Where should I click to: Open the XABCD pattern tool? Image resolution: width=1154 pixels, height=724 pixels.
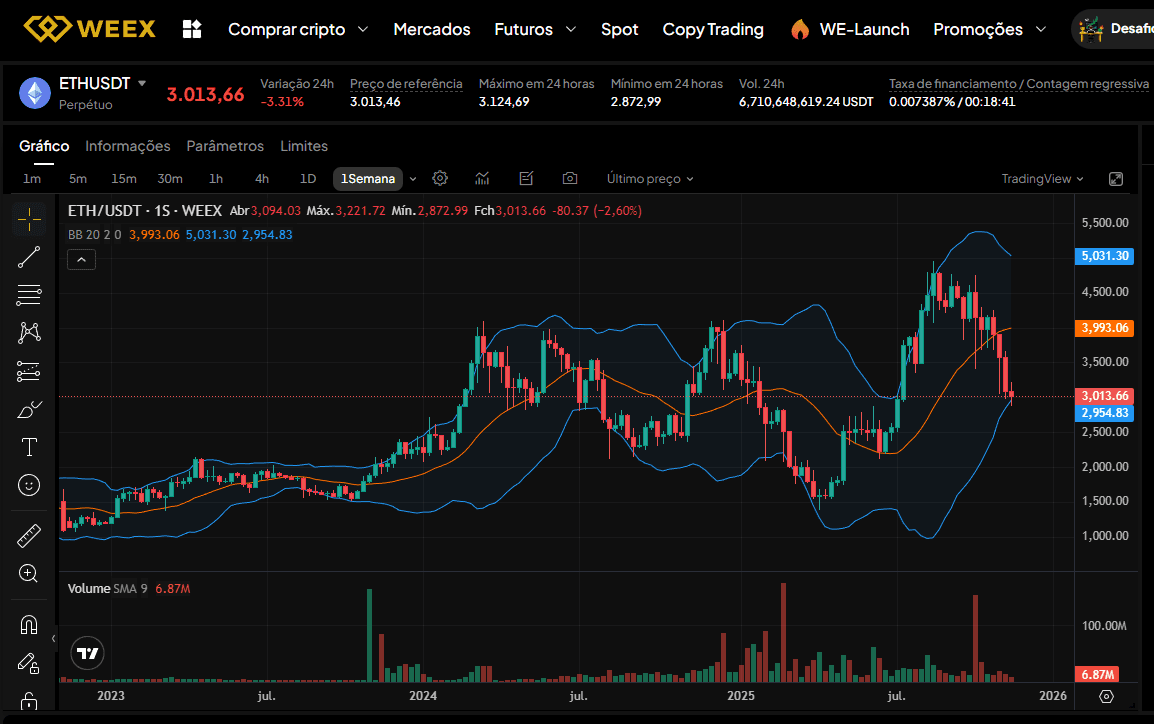pyautogui.click(x=28, y=332)
